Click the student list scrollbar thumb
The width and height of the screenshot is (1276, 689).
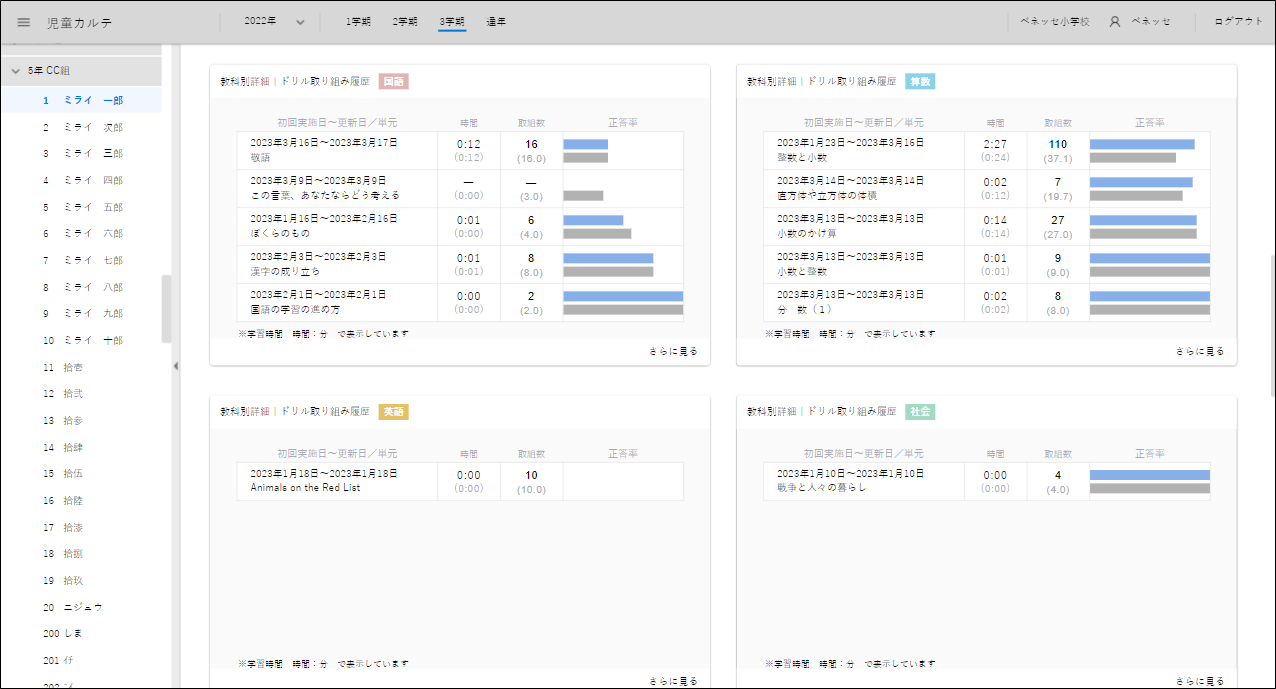pyautogui.click(x=166, y=308)
